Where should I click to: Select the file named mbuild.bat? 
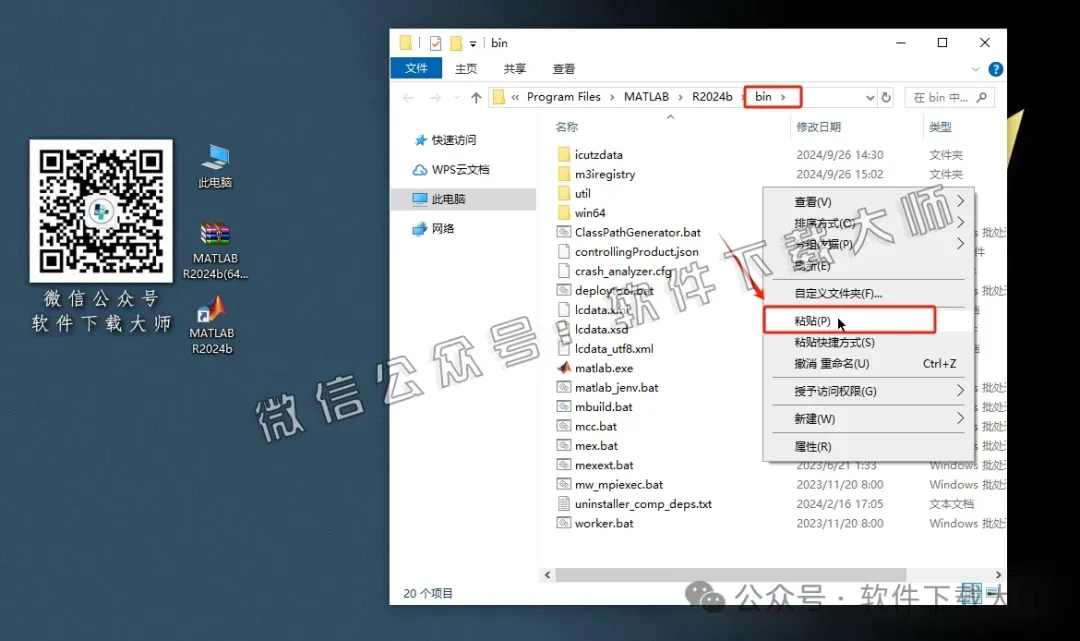[x=603, y=407]
